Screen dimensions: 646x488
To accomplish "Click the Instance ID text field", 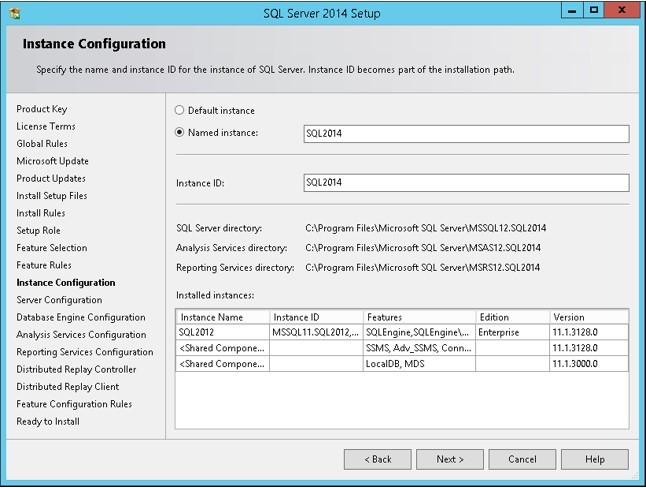I will coord(465,183).
